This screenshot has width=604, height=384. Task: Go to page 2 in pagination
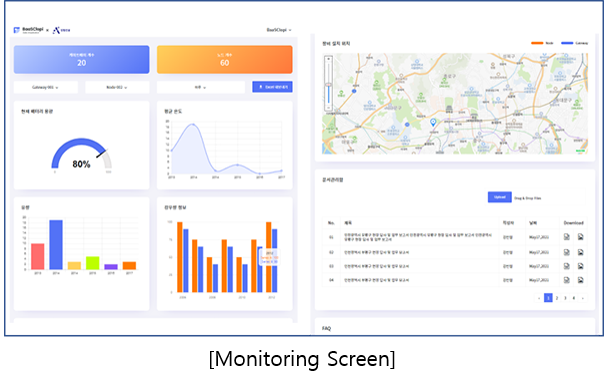coord(557,298)
